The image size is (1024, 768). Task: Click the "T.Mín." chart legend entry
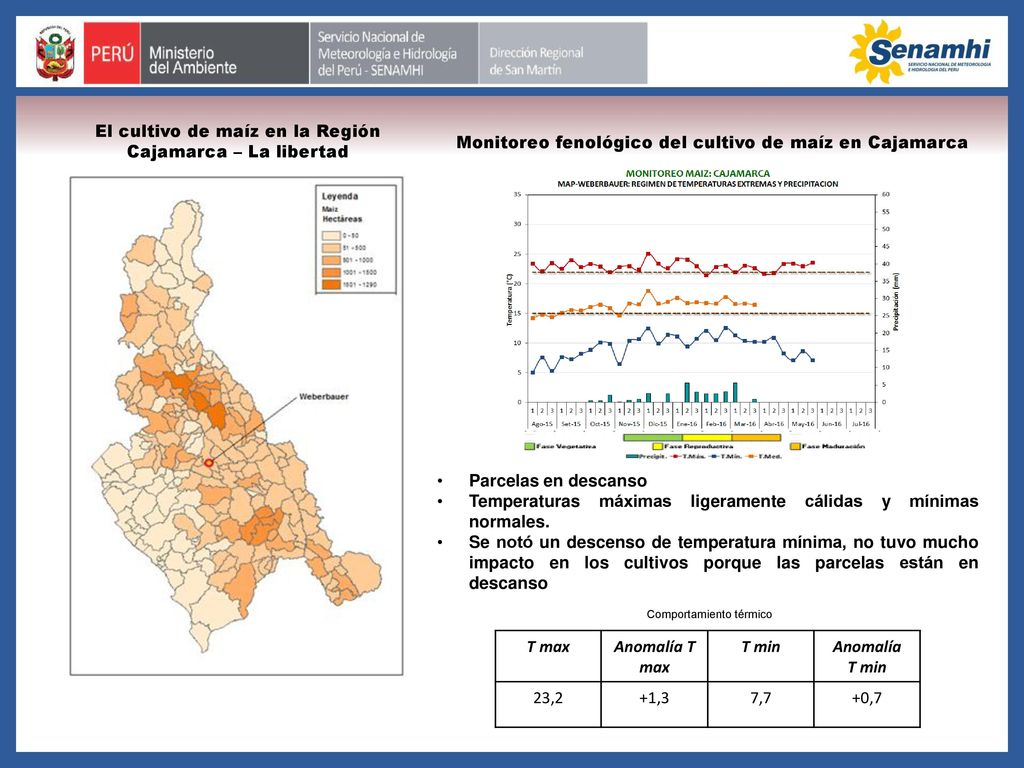tap(725, 456)
